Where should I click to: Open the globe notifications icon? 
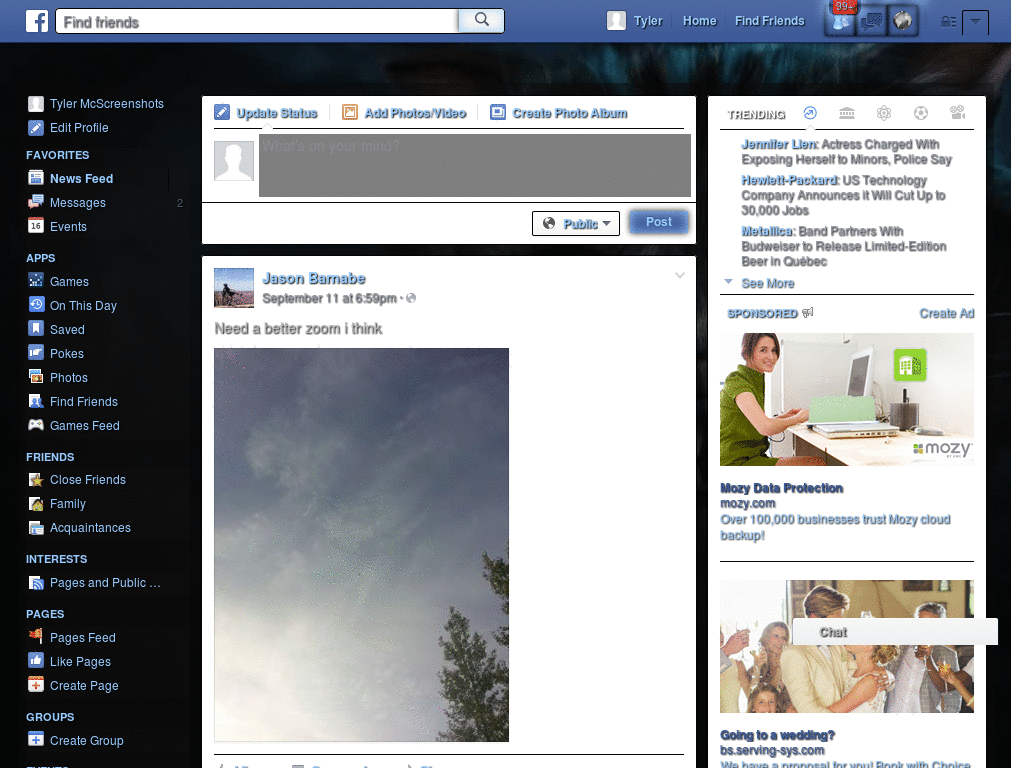(x=903, y=21)
